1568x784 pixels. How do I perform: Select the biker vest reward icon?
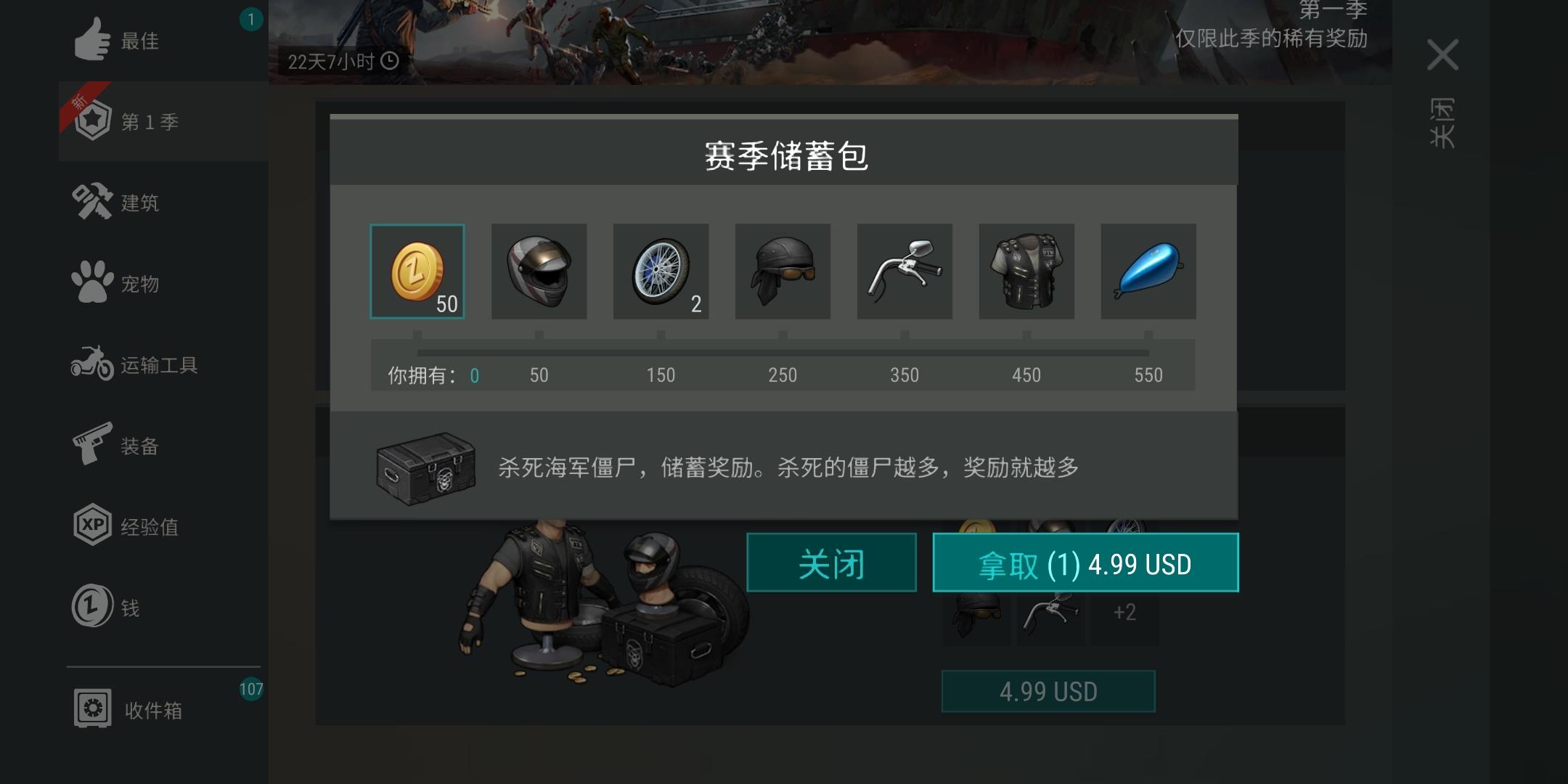coord(1027,271)
